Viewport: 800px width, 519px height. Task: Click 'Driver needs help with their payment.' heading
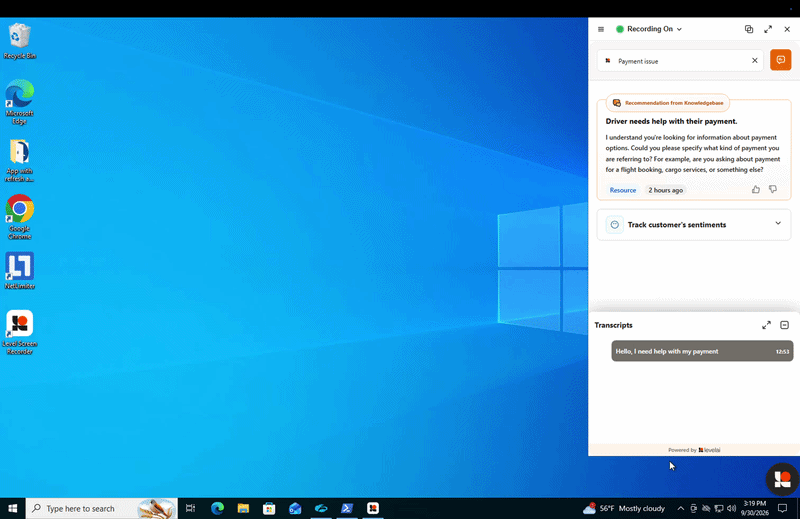[671, 121]
